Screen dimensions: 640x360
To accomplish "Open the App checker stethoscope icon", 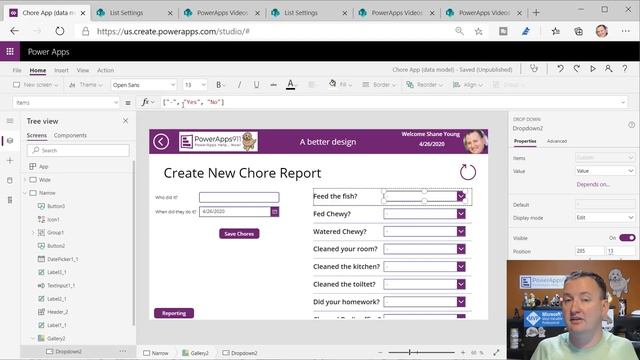I will pyautogui.click(x=534, y=69).
